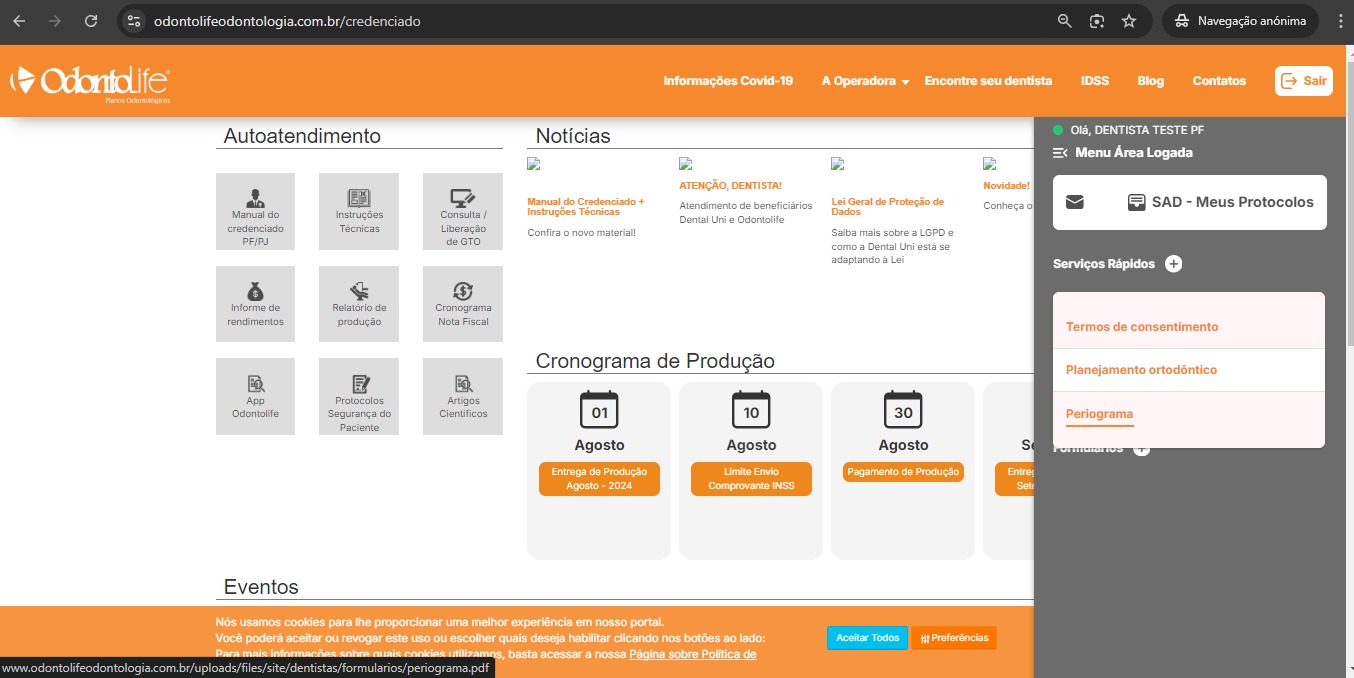Click the Lei Geral de Proteção news thumbnail
The height and width of the screenshot is (678, 1354).
pos(838,164)
